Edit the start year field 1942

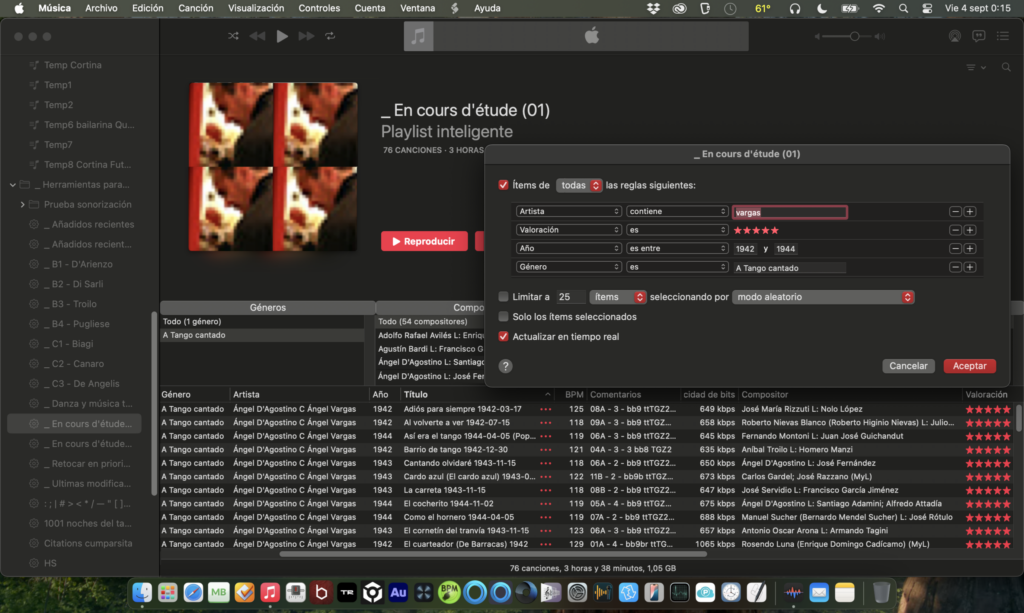coord(744,249)
